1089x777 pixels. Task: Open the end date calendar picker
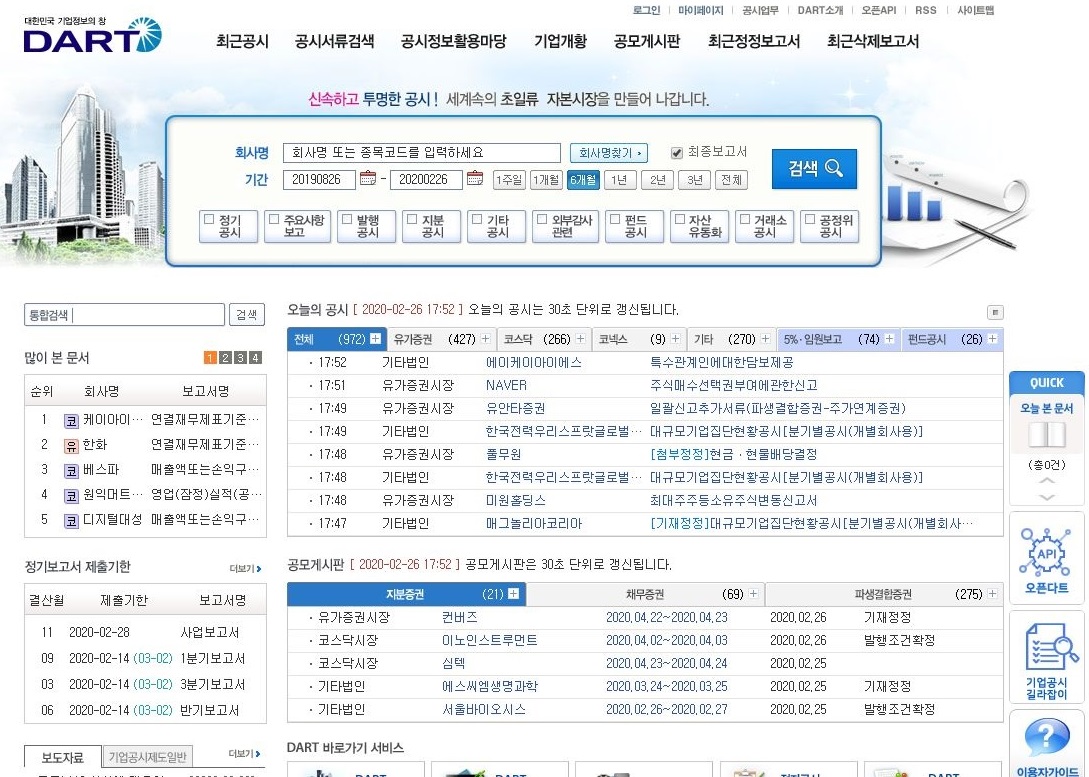click(475, 178)
